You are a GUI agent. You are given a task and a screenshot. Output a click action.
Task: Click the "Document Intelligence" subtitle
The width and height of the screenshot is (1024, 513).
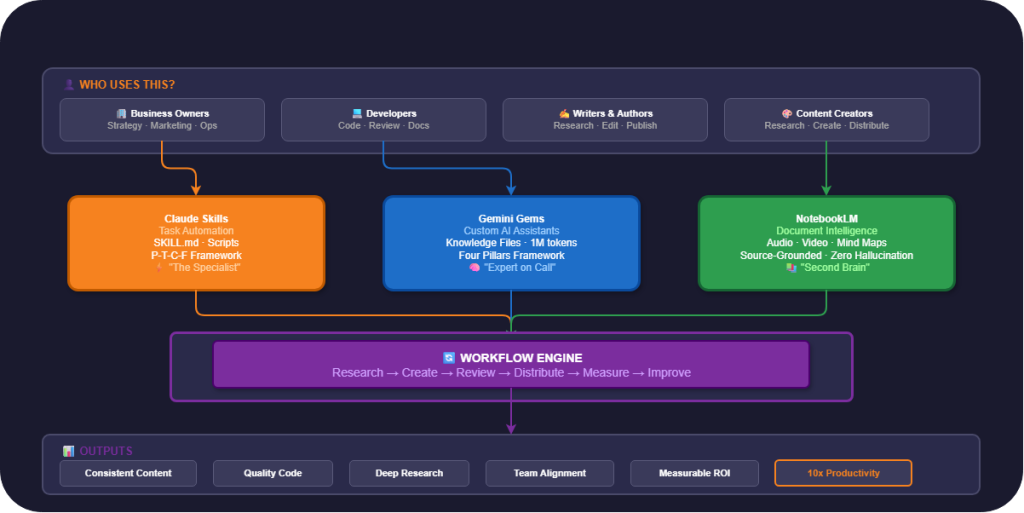(x=826, y=230)
